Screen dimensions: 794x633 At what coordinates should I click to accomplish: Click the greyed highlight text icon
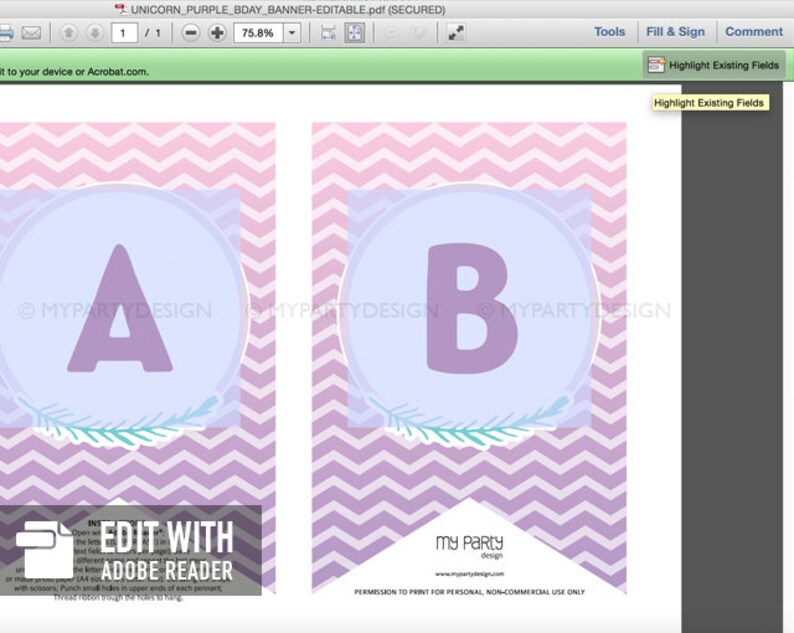point(418,33)
